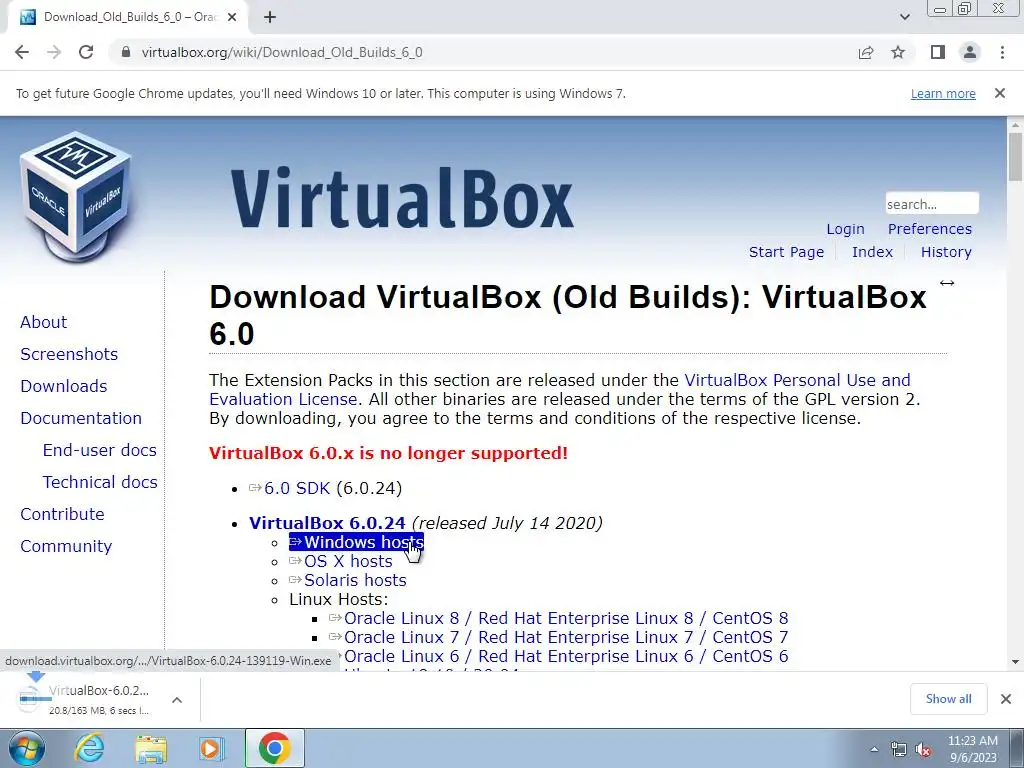Go back using the browser back arrow
Viewport: 1024px width, 768px height.
click(x=22, y=52)
